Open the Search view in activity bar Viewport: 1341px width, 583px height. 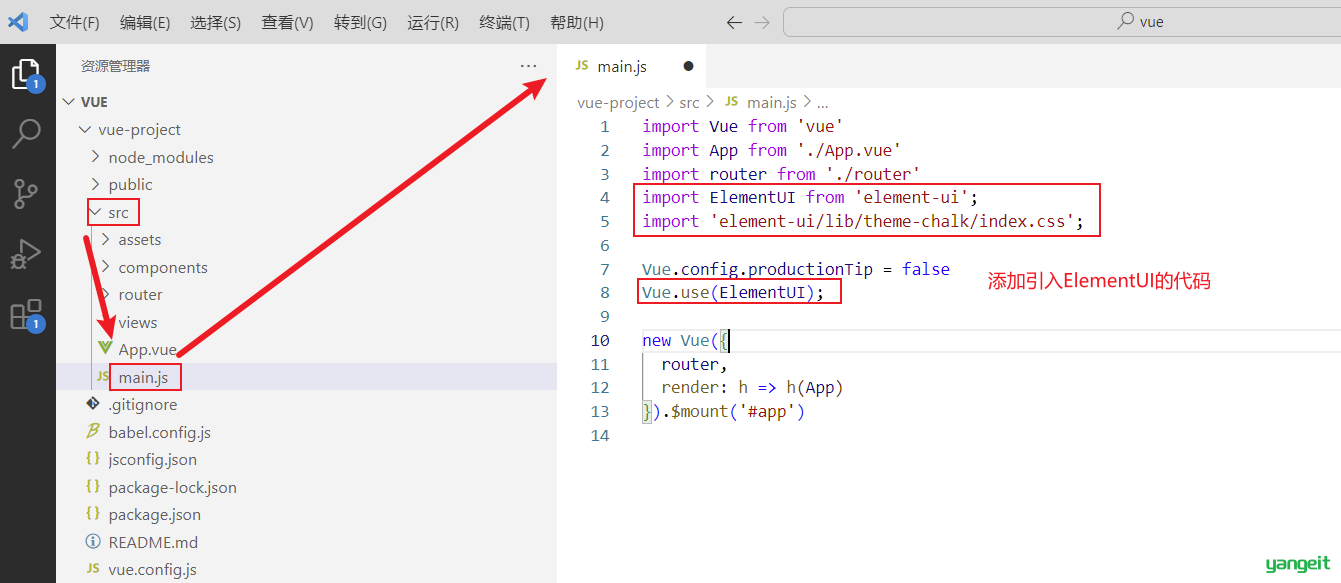pos(26,133)
